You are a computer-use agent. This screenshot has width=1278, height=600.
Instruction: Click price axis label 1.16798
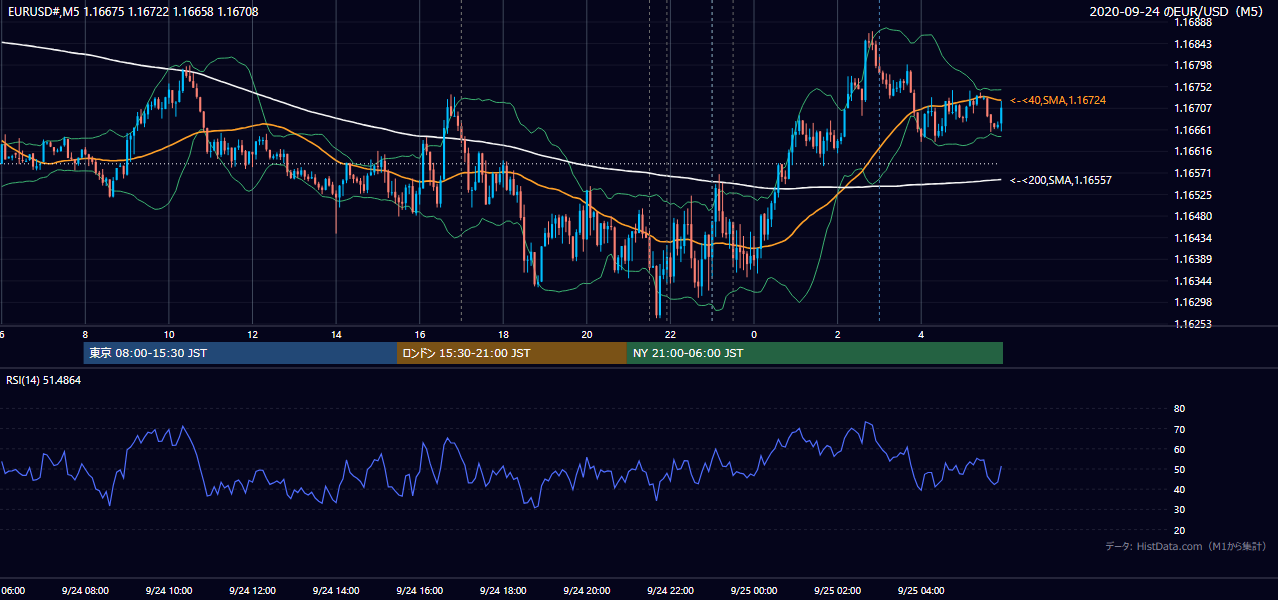click(1193, 65)
